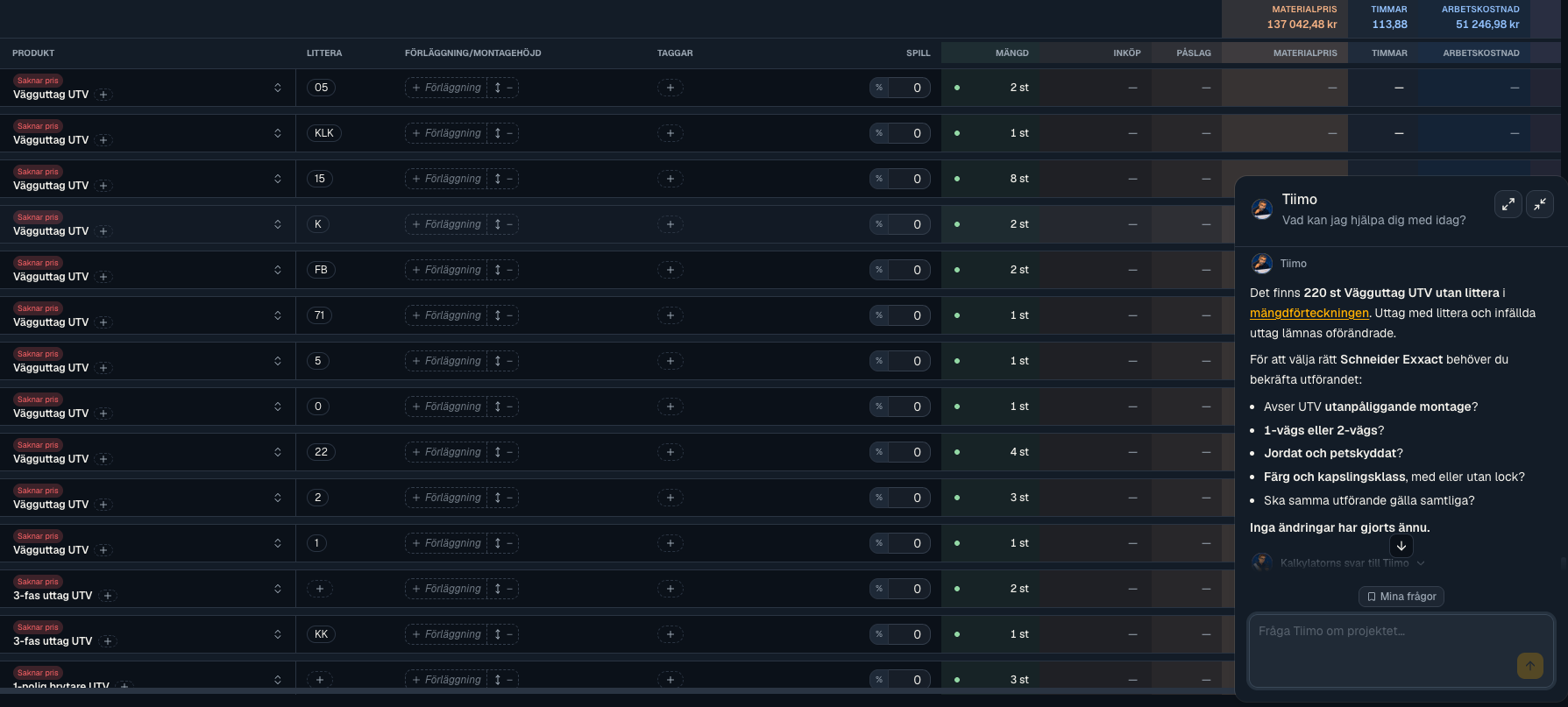Viewport: 1568px width, 707px height.
Task: Select the 4 st quantity cell
Action: 991,452
